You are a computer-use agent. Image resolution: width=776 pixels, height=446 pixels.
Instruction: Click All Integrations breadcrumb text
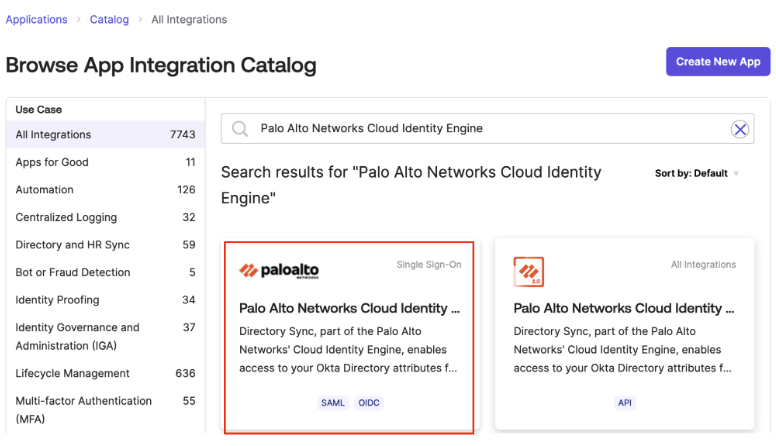coord(189,19)
